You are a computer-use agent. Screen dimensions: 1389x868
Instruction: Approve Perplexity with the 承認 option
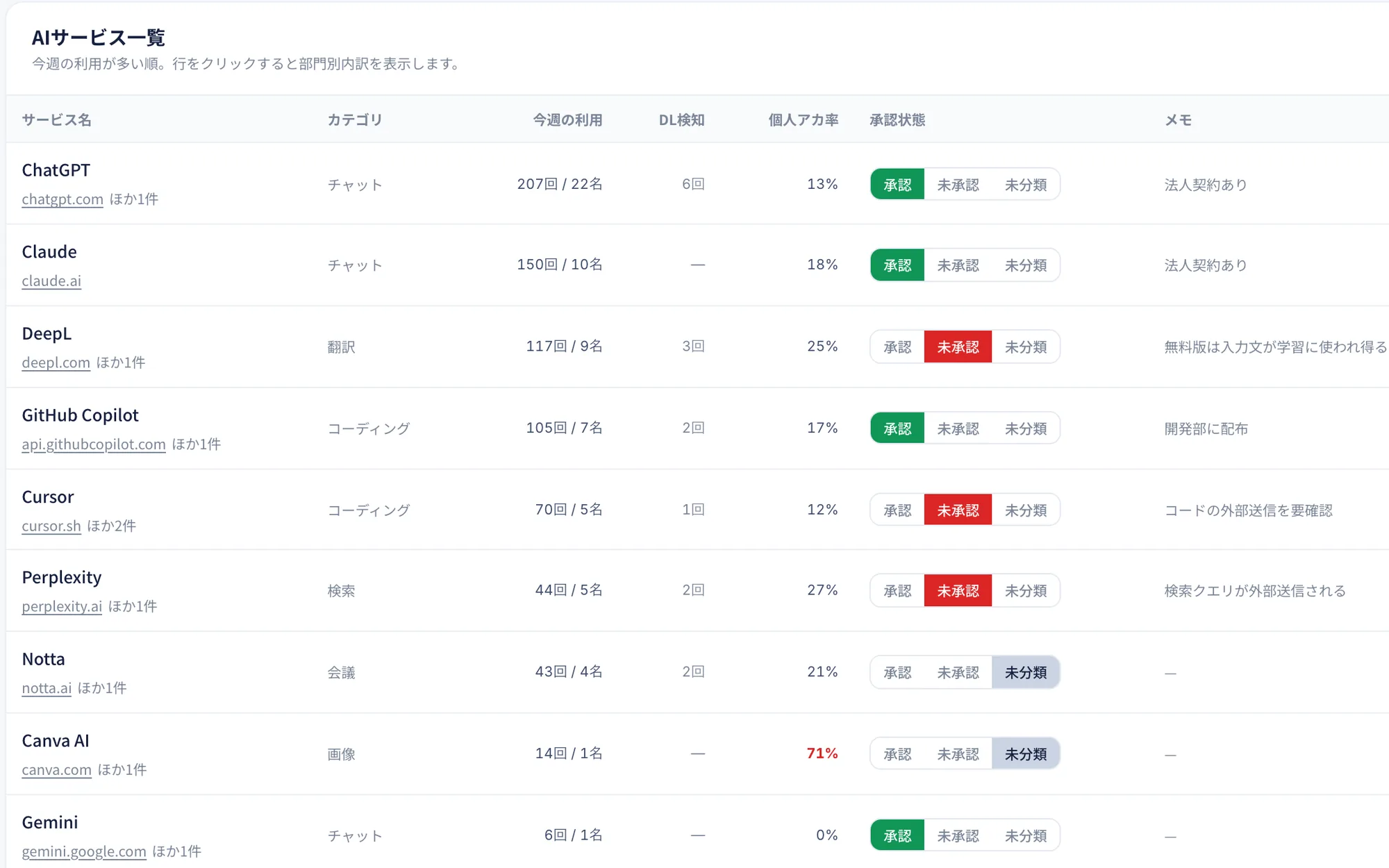click(897, 590)
